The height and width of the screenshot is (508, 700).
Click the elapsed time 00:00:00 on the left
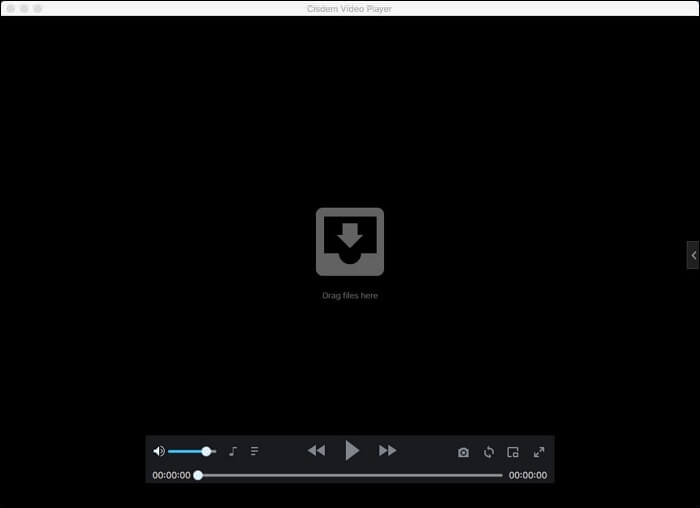[x=171, y=476]
